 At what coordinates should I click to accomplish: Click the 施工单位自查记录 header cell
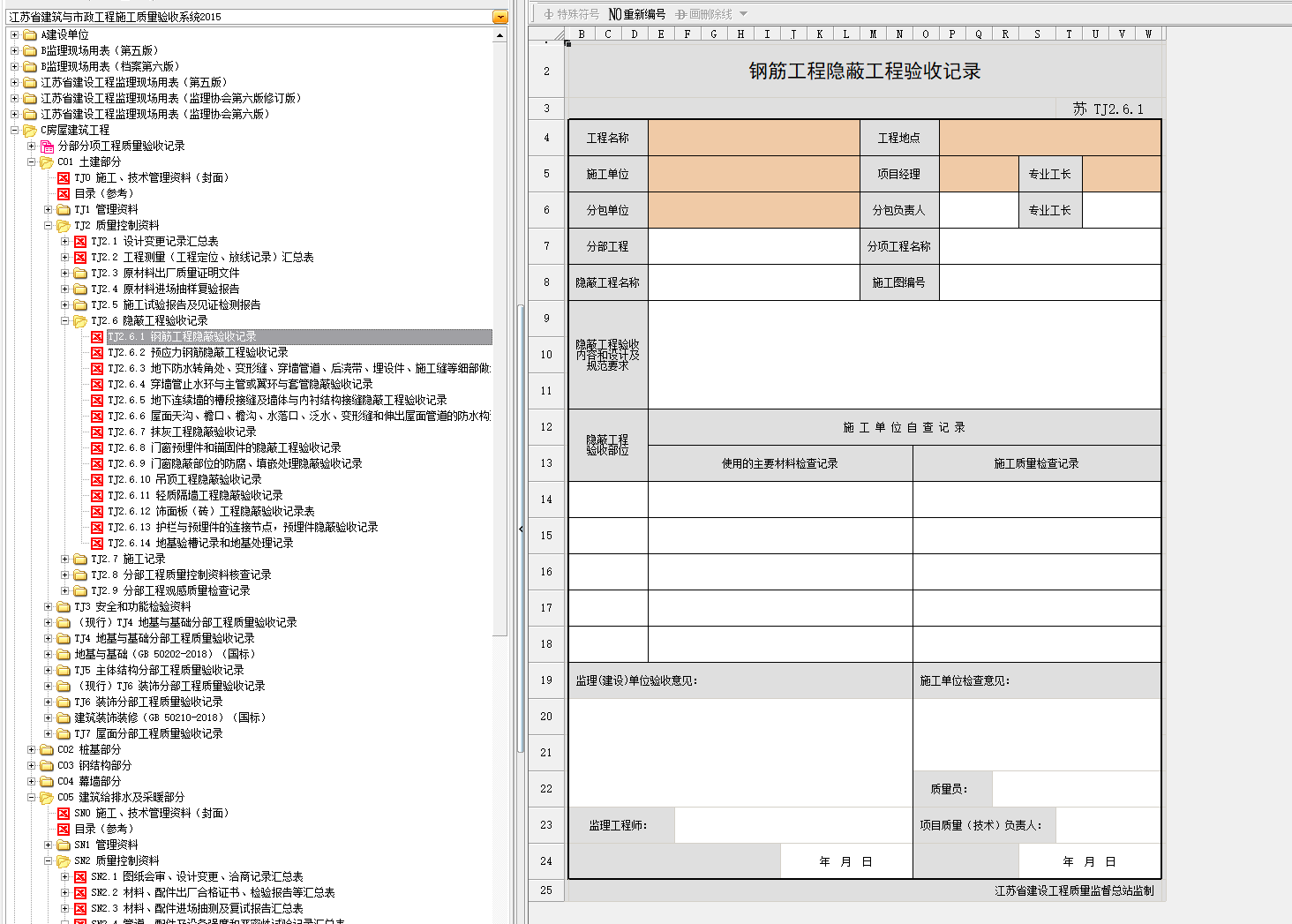click(x=905, y=427)
